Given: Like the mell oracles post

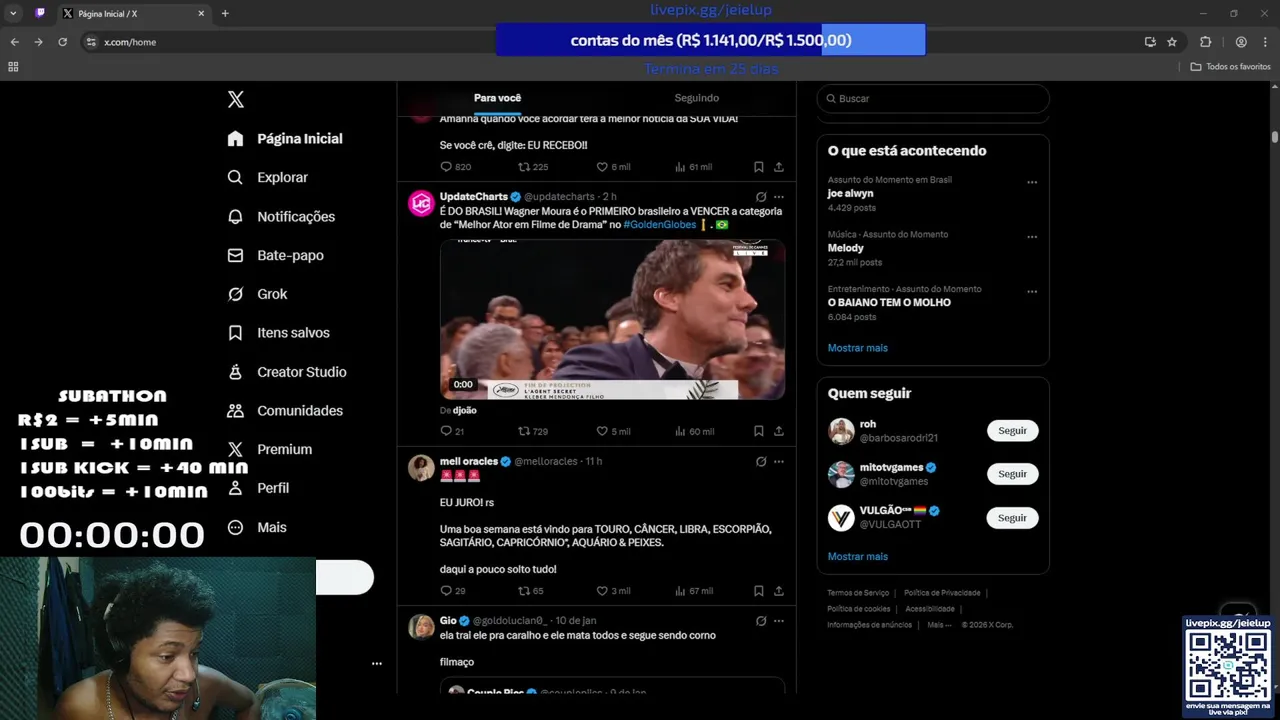Looking at the screenshot, I should (x=613, y=591).
